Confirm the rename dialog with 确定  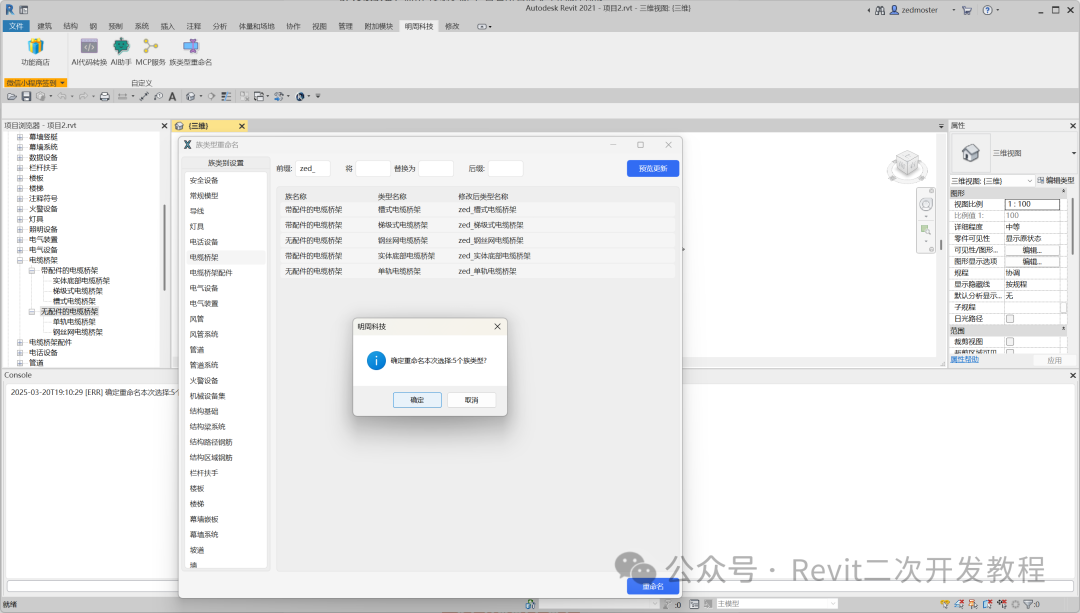[x=417, y=400]
